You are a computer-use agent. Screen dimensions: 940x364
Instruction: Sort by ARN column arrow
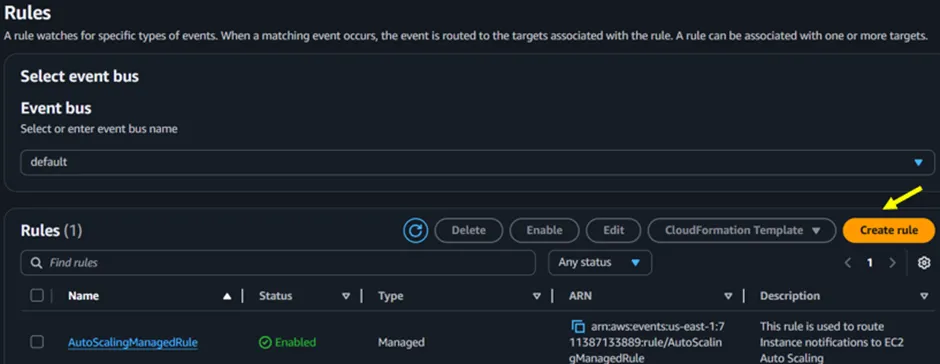tap(728, 296)
